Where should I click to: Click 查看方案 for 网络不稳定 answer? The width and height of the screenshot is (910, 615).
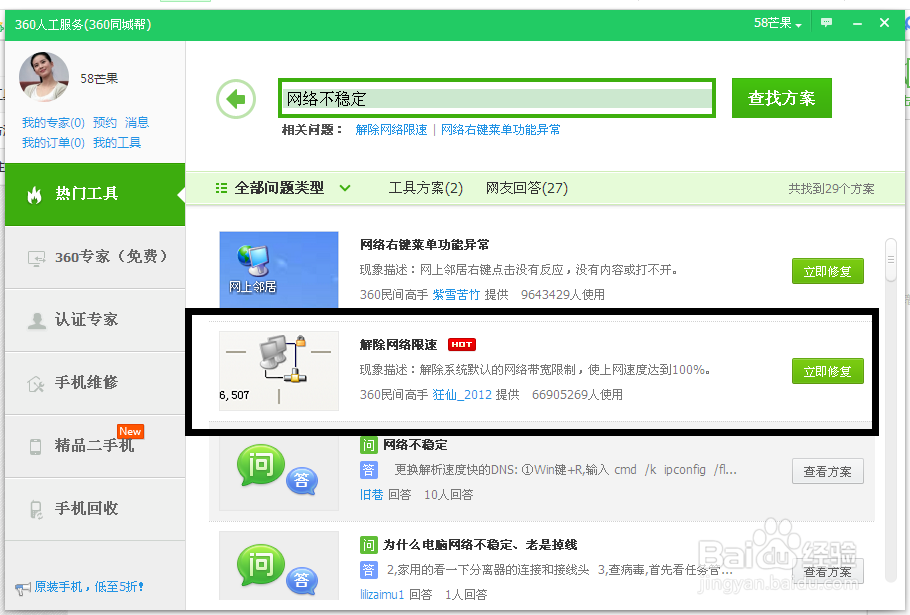tap(828, 471)
